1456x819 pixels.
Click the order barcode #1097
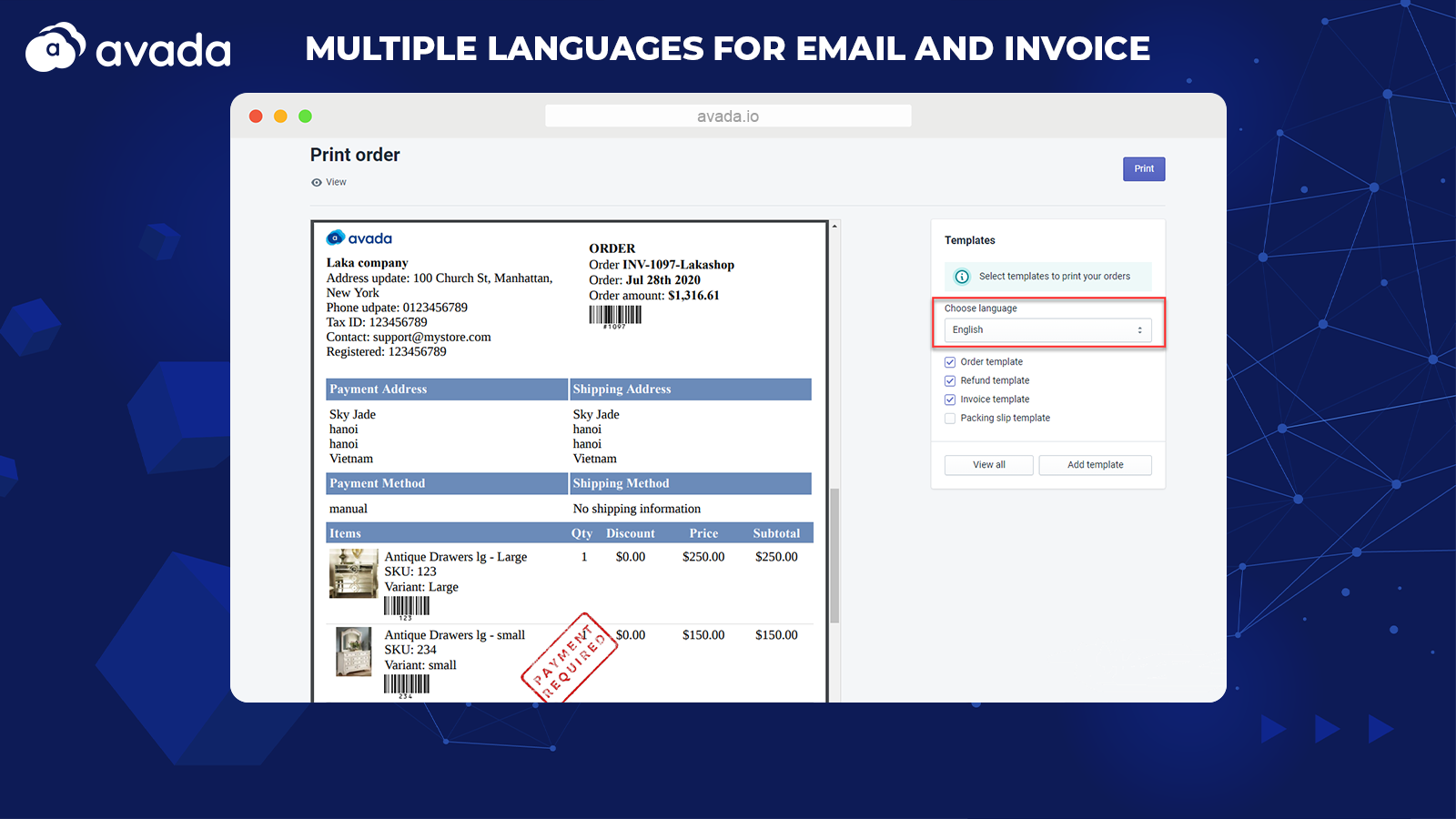615,316
